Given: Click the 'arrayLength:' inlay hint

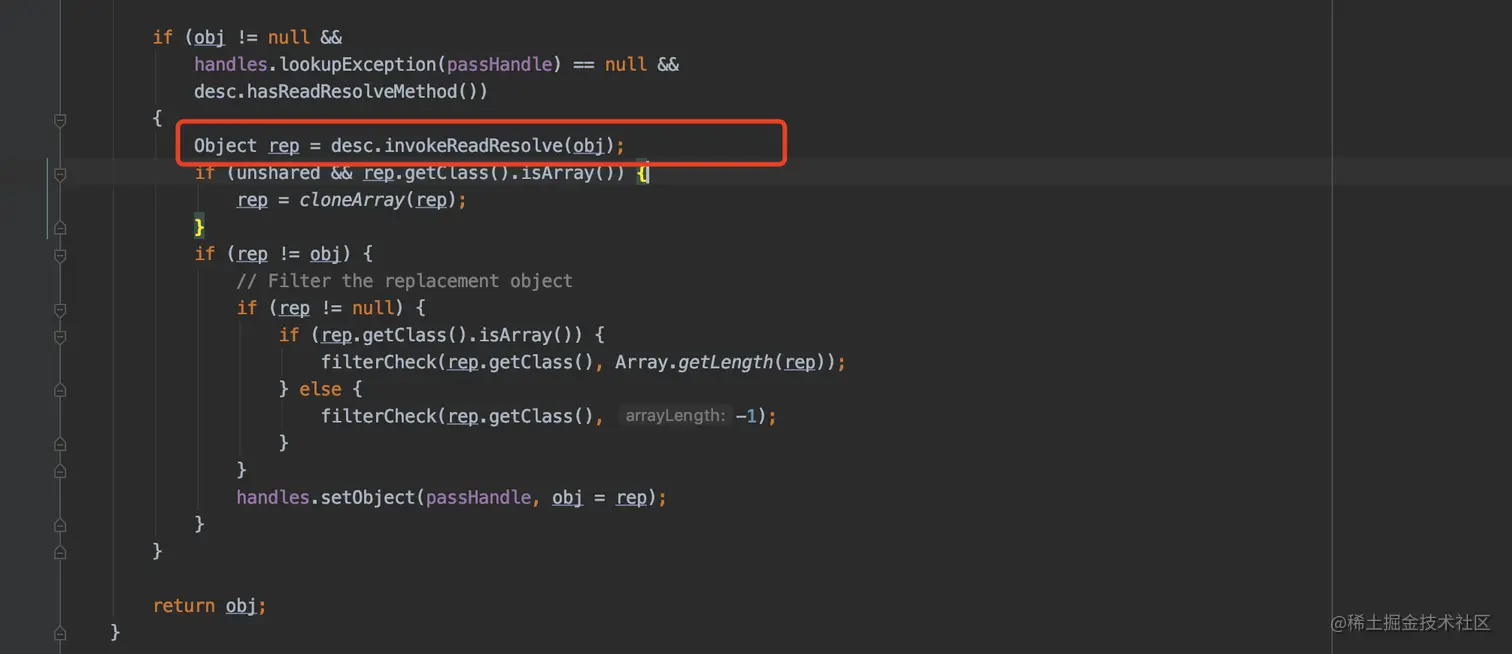Looking at the screenshot, I should click(x=675, y=416).
